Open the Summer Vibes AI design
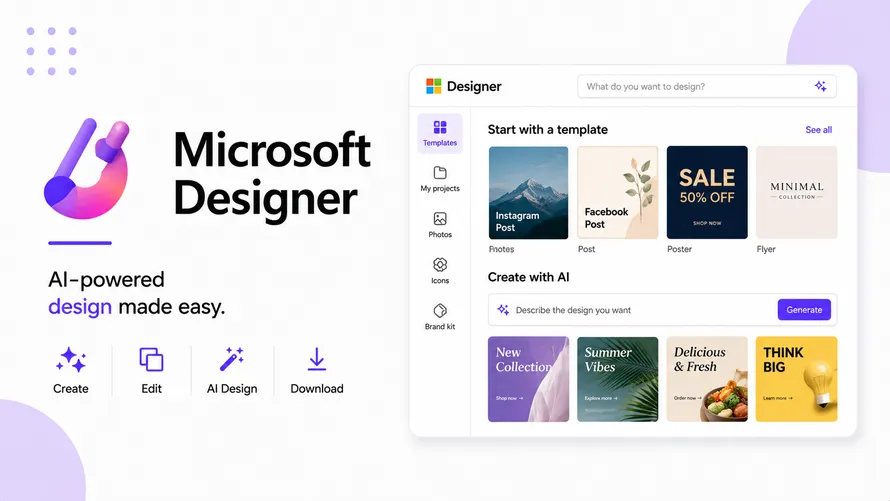 [618, 379]
